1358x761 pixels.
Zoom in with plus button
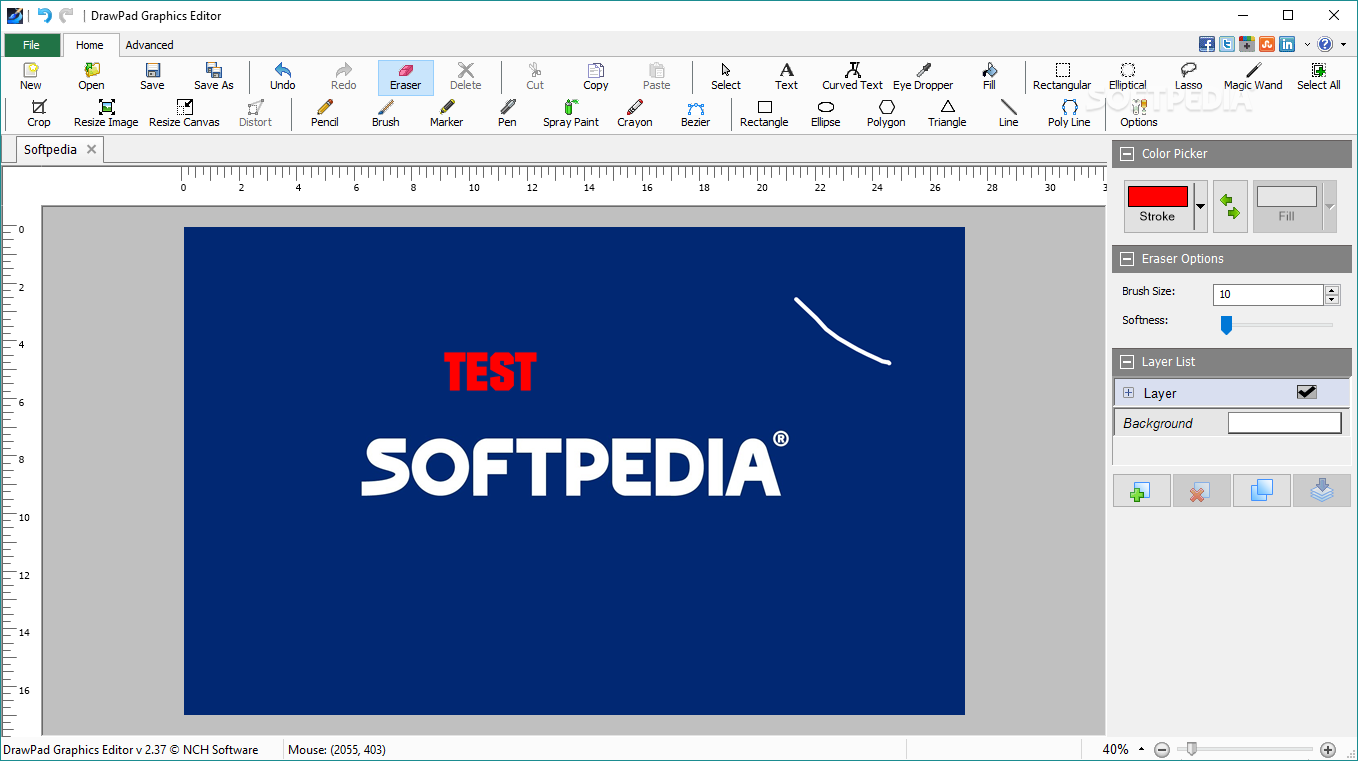pyautogui.click(x=1328, y=749)
